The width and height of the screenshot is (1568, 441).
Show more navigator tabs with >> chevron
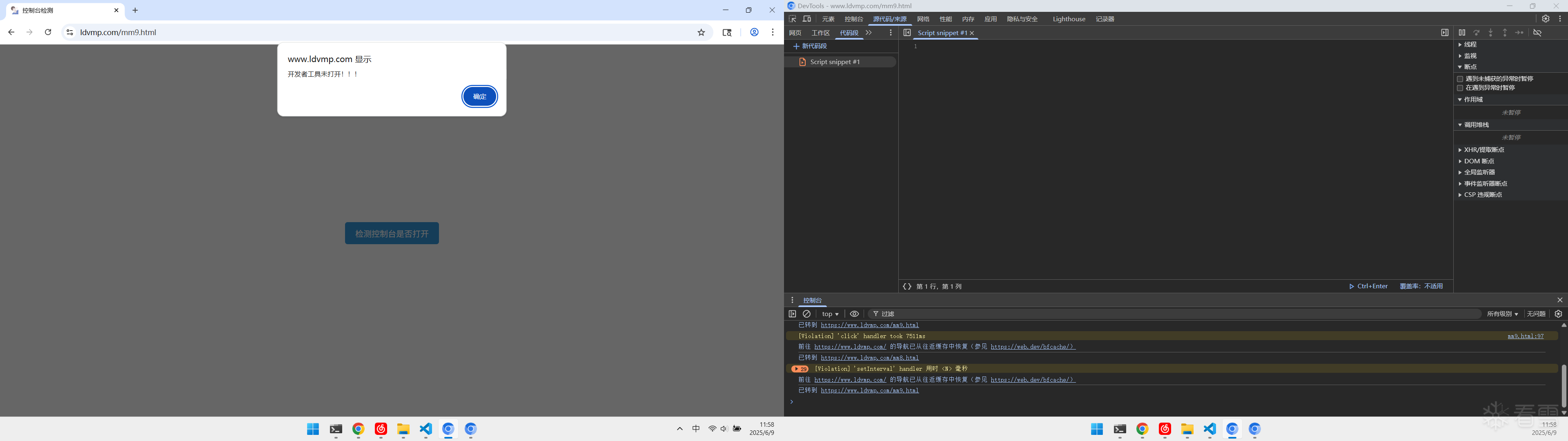coord(869,33)
